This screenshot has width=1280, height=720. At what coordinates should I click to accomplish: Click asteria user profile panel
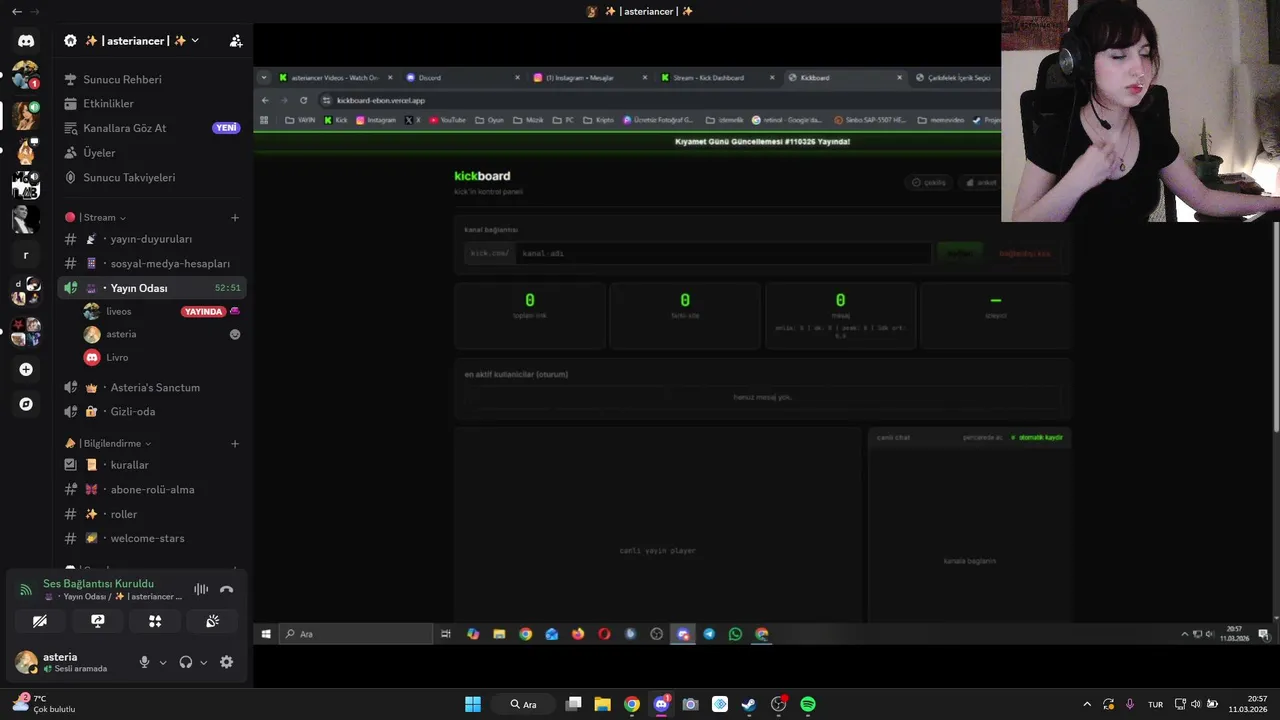coord(70,662)
